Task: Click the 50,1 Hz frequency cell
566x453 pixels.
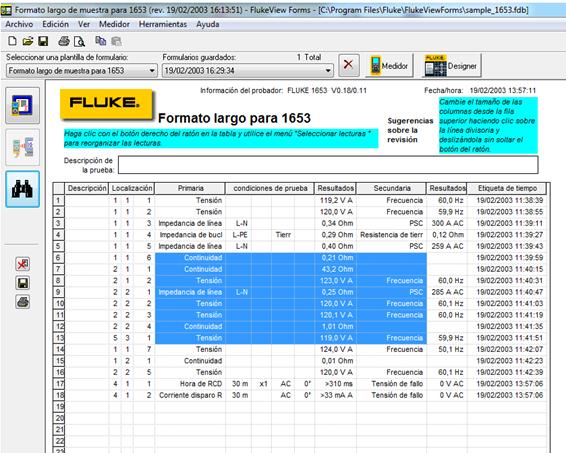Action: coord(447,349)
